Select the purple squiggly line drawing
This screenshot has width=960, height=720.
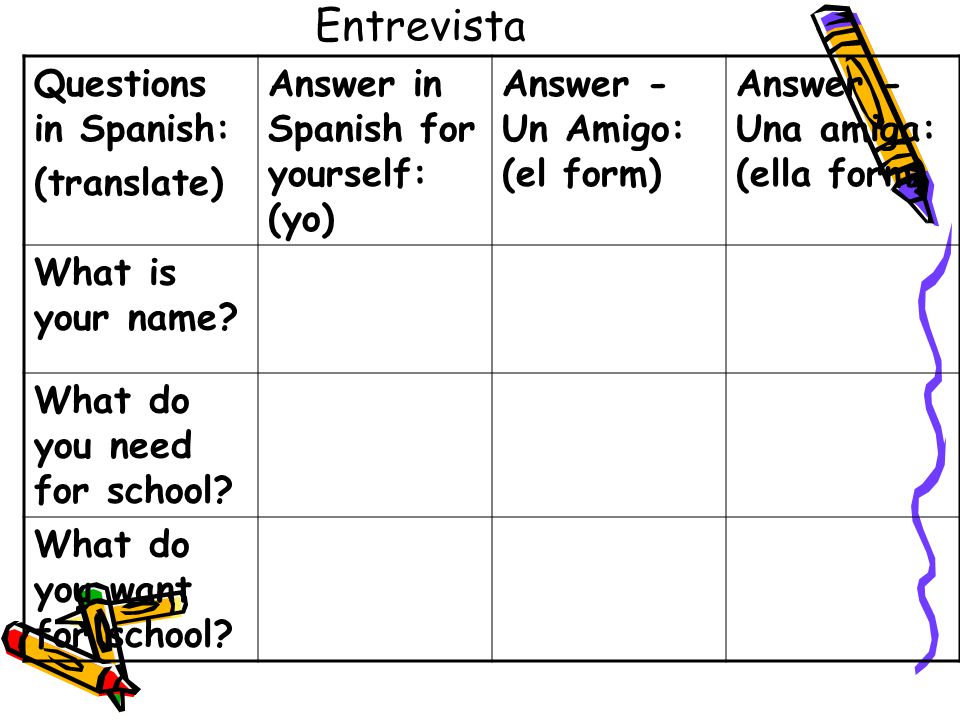[x=933, y=450]
